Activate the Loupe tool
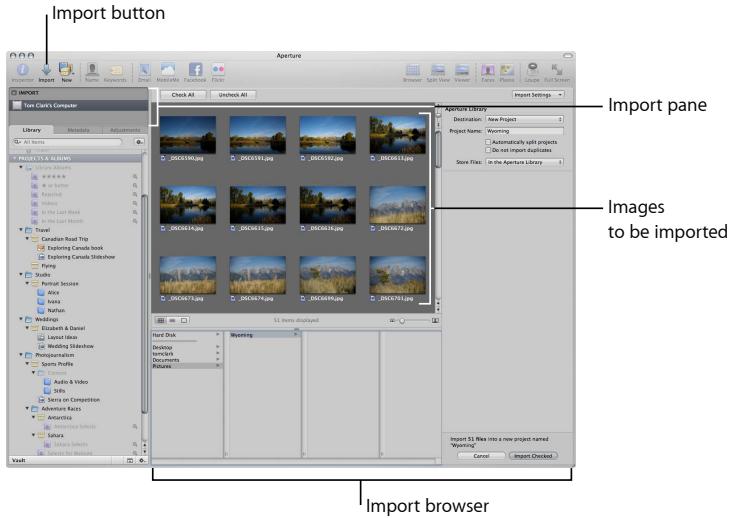Viewport: 732px width, 518px height. [x=532, y=70]
